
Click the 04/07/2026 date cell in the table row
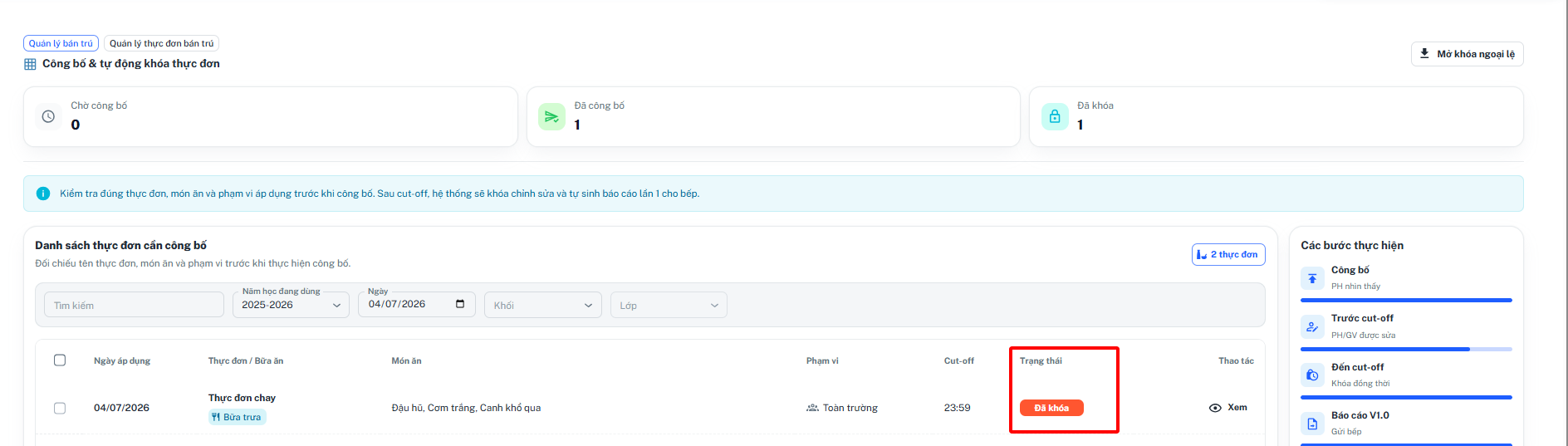(121, 408)
